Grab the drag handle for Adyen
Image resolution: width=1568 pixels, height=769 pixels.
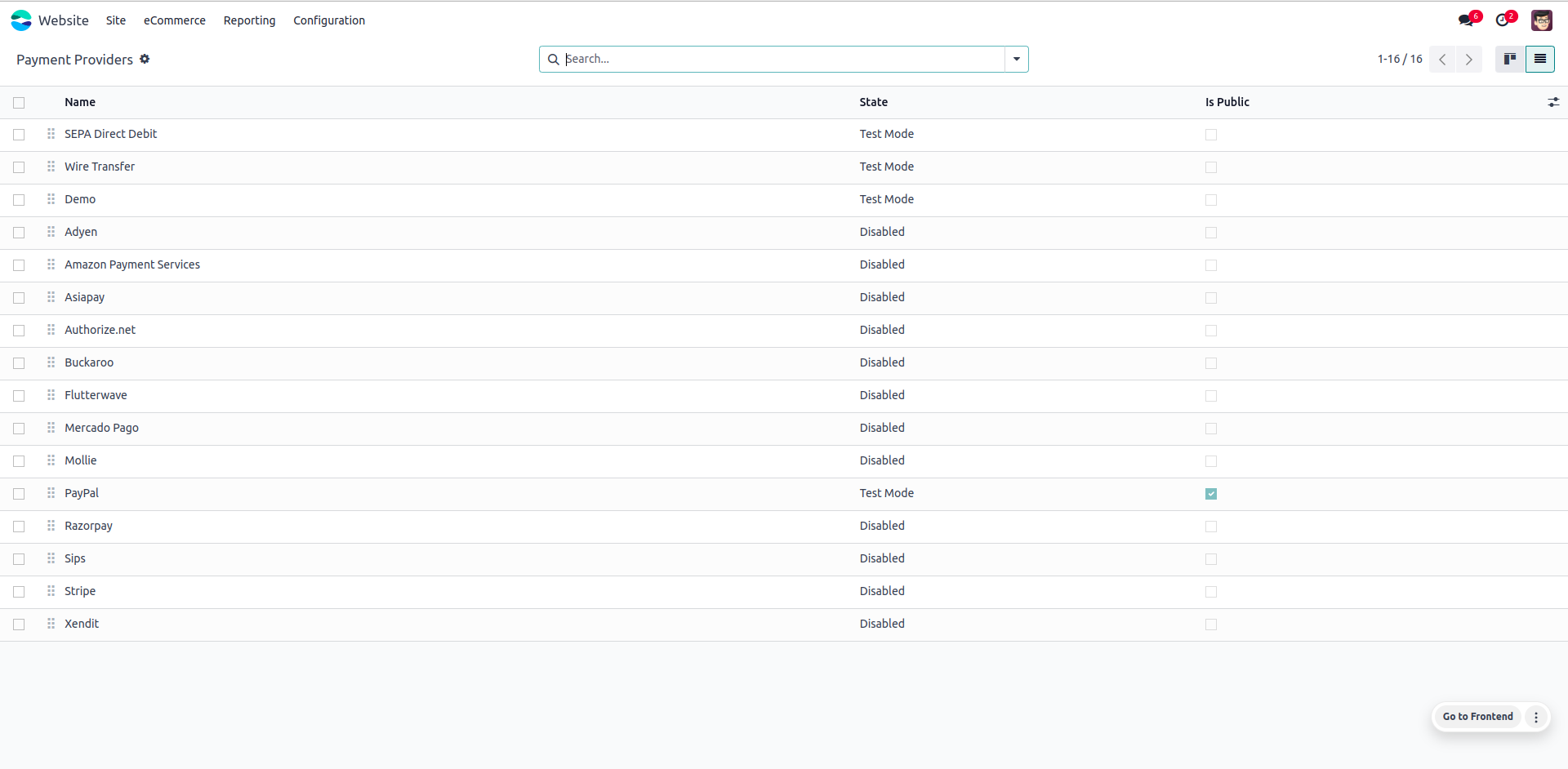pos(51,232)
